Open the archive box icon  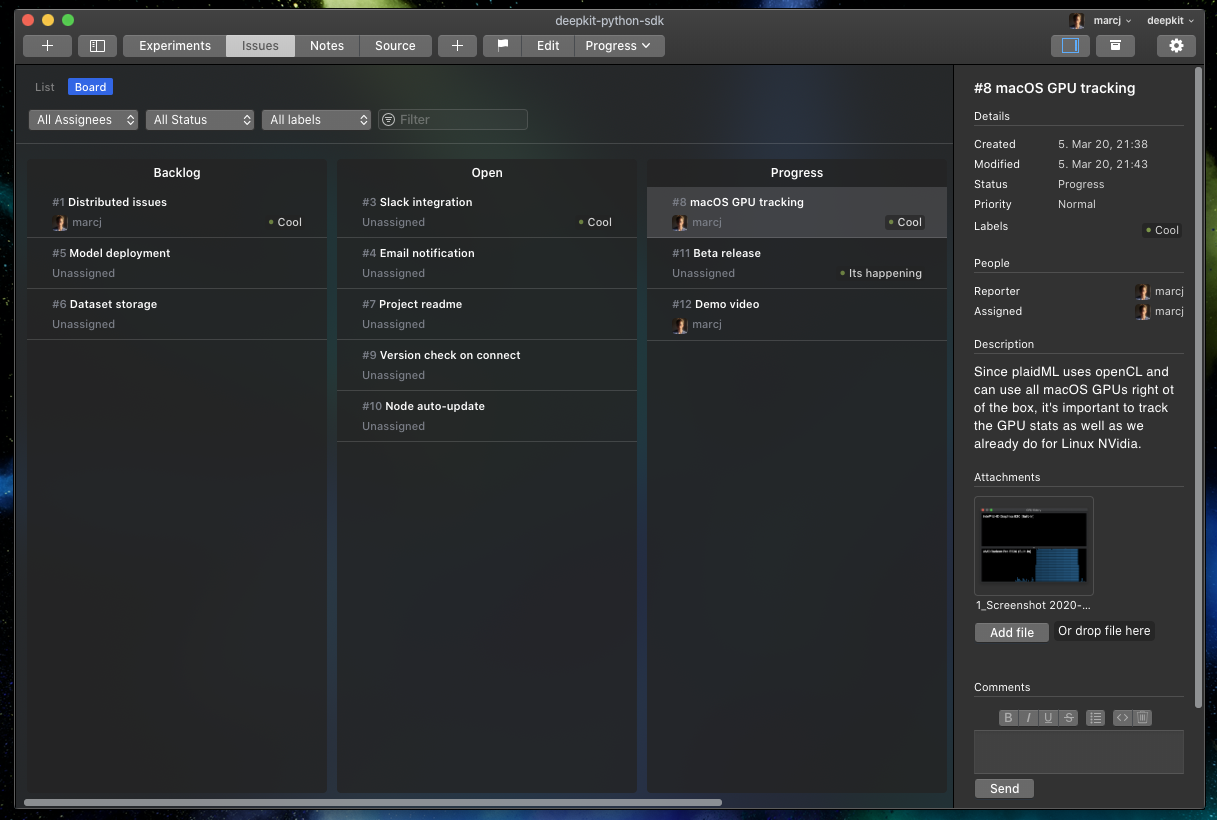click(1115, 46)
